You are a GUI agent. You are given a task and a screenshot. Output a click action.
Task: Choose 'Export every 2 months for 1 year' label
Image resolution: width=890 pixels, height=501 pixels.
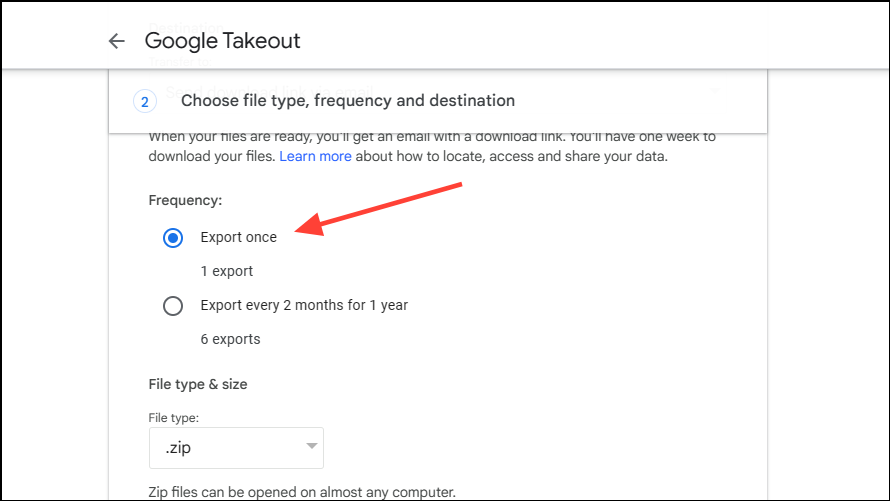[304, 305]
